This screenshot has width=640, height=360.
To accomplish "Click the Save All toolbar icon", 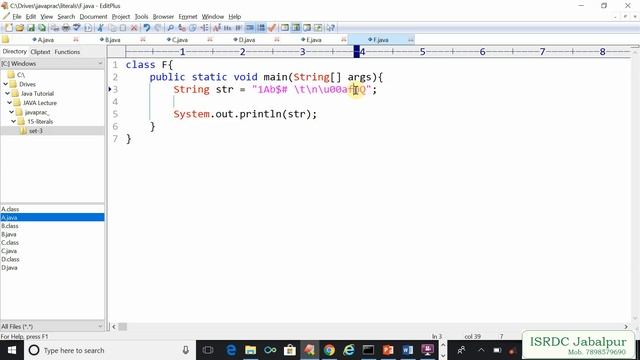I will 42,28.
